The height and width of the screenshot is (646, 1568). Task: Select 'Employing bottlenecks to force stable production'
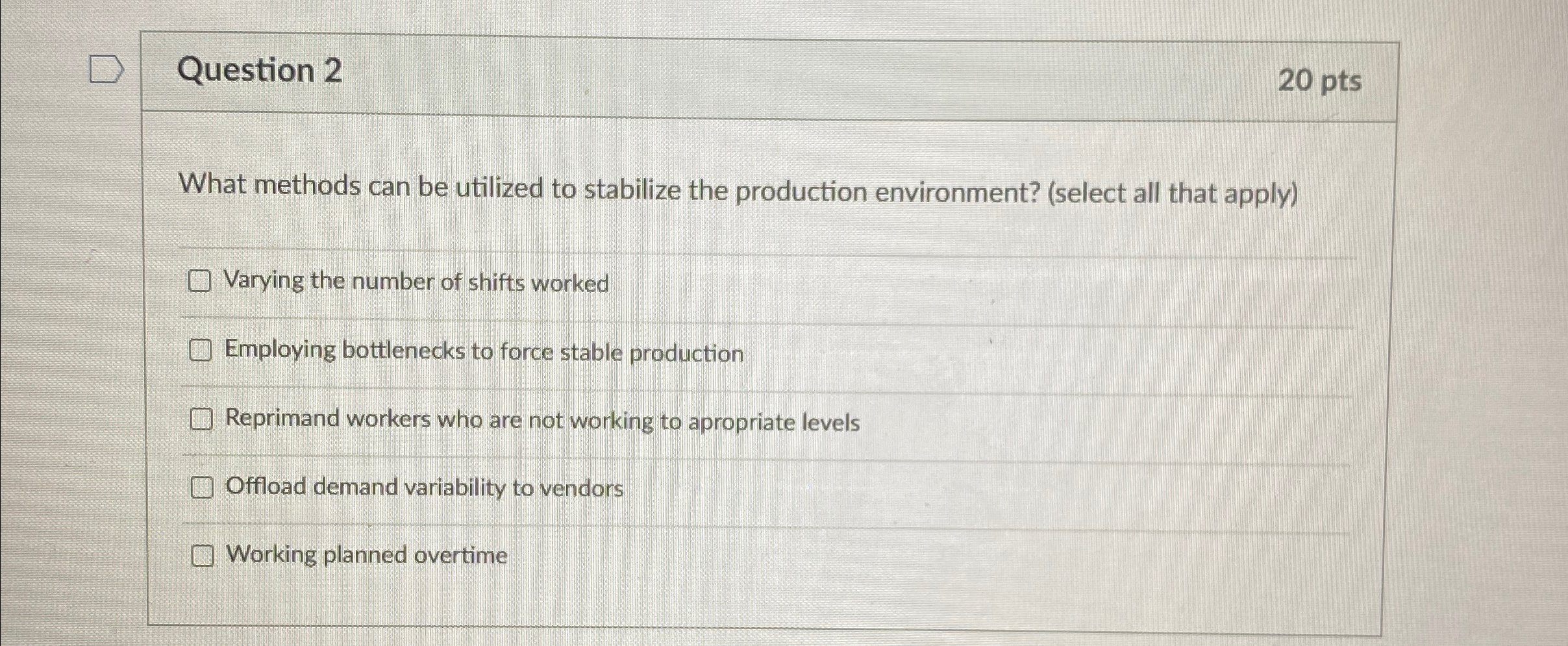[201, 351]
